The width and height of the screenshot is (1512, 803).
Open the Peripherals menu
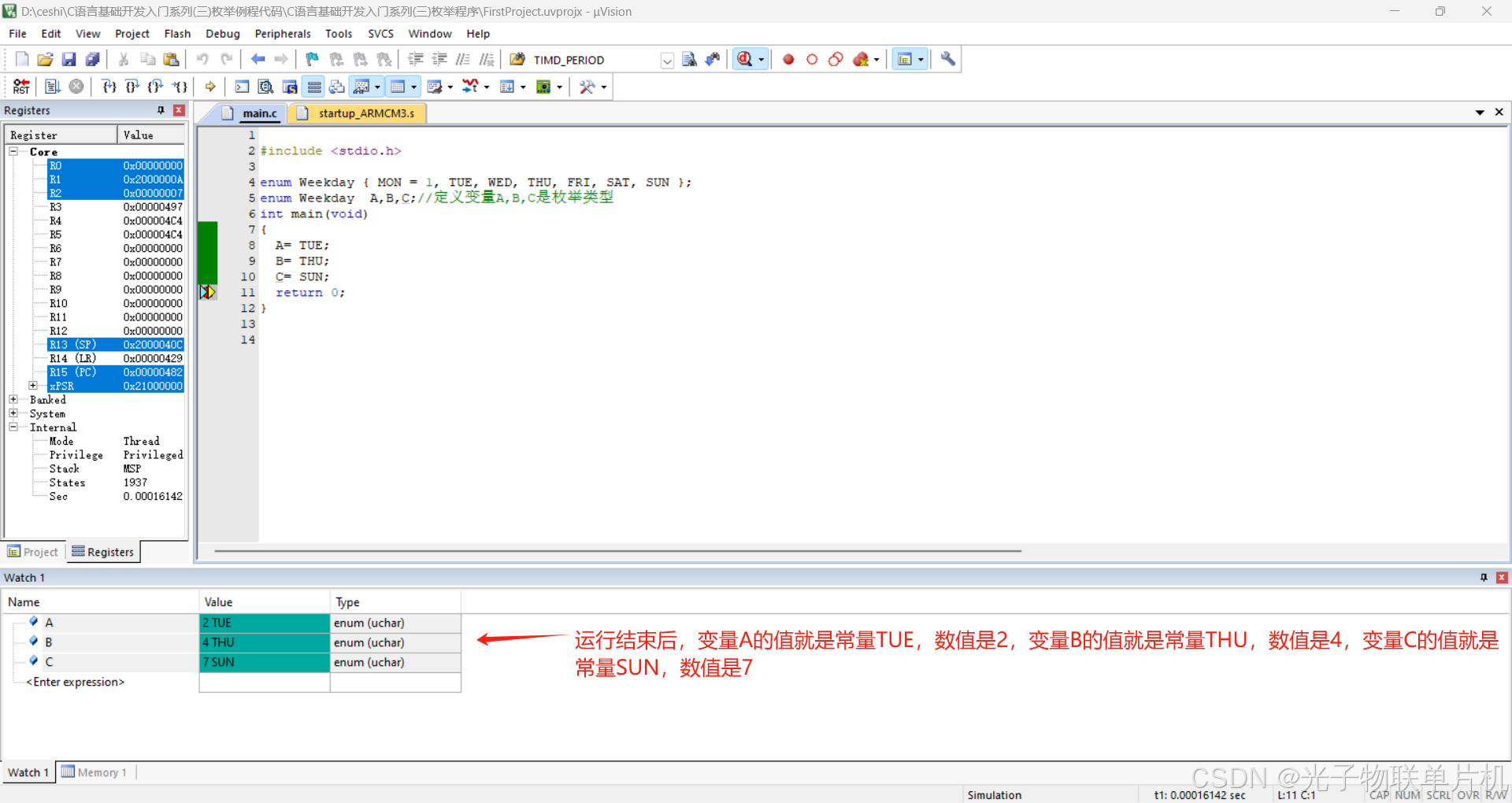[283, 34]
